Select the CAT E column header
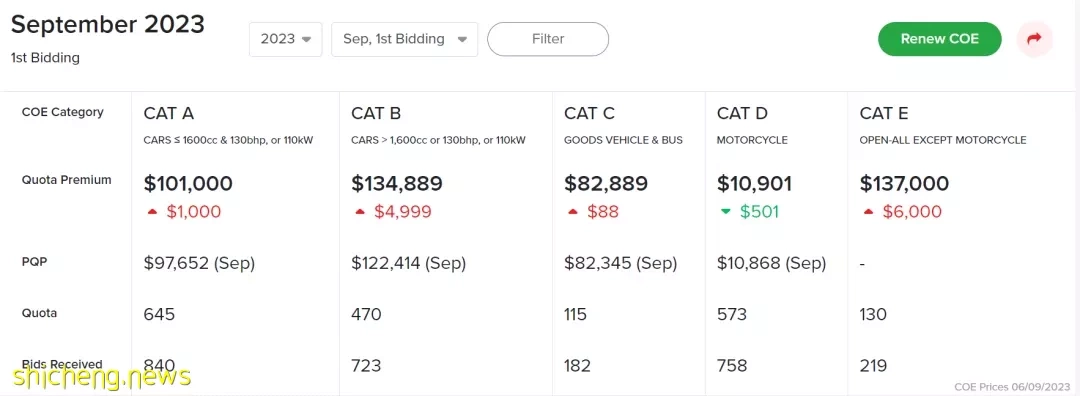 [x=884, y=113]
